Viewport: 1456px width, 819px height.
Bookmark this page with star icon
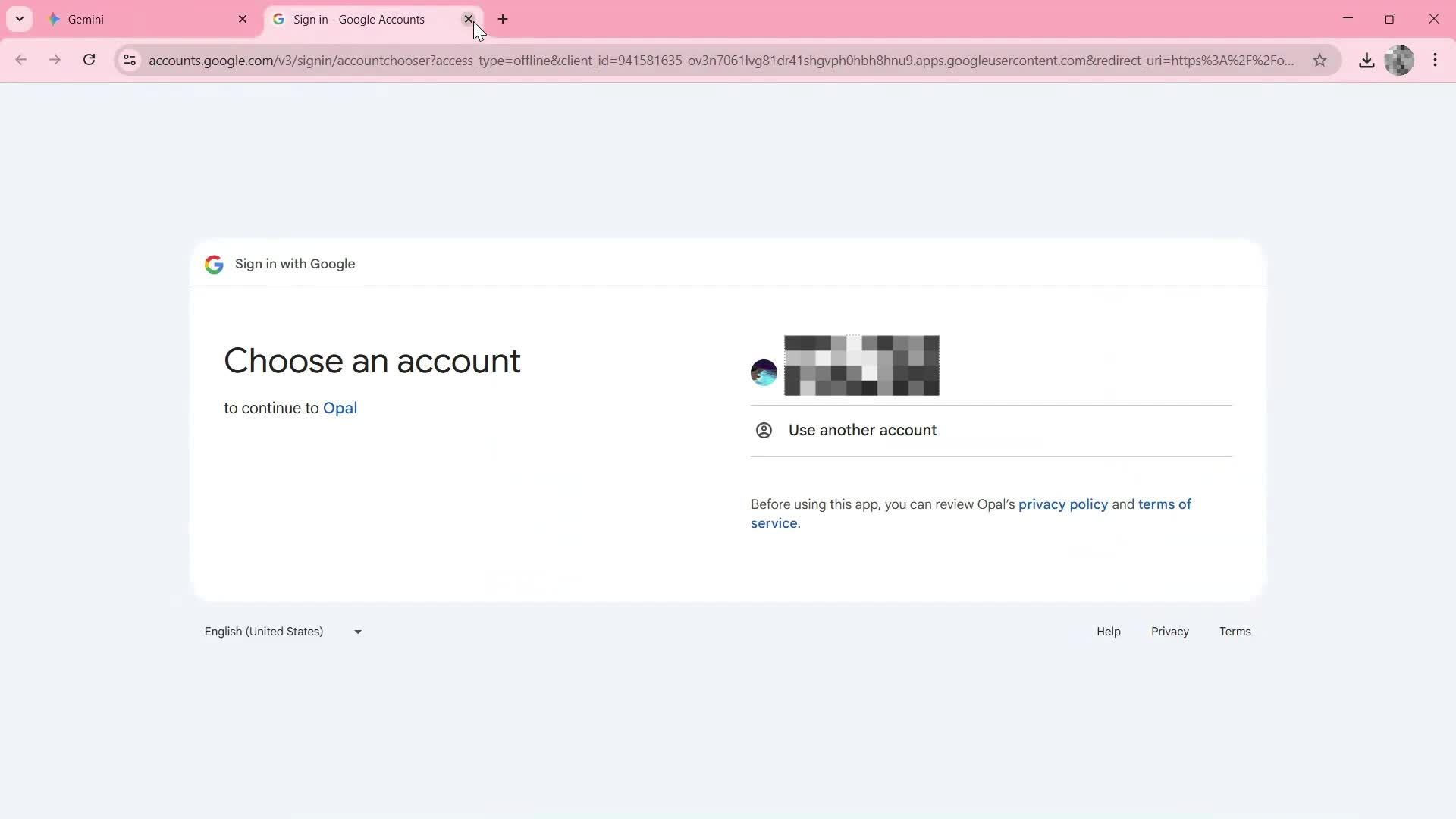click(1319, 60)
